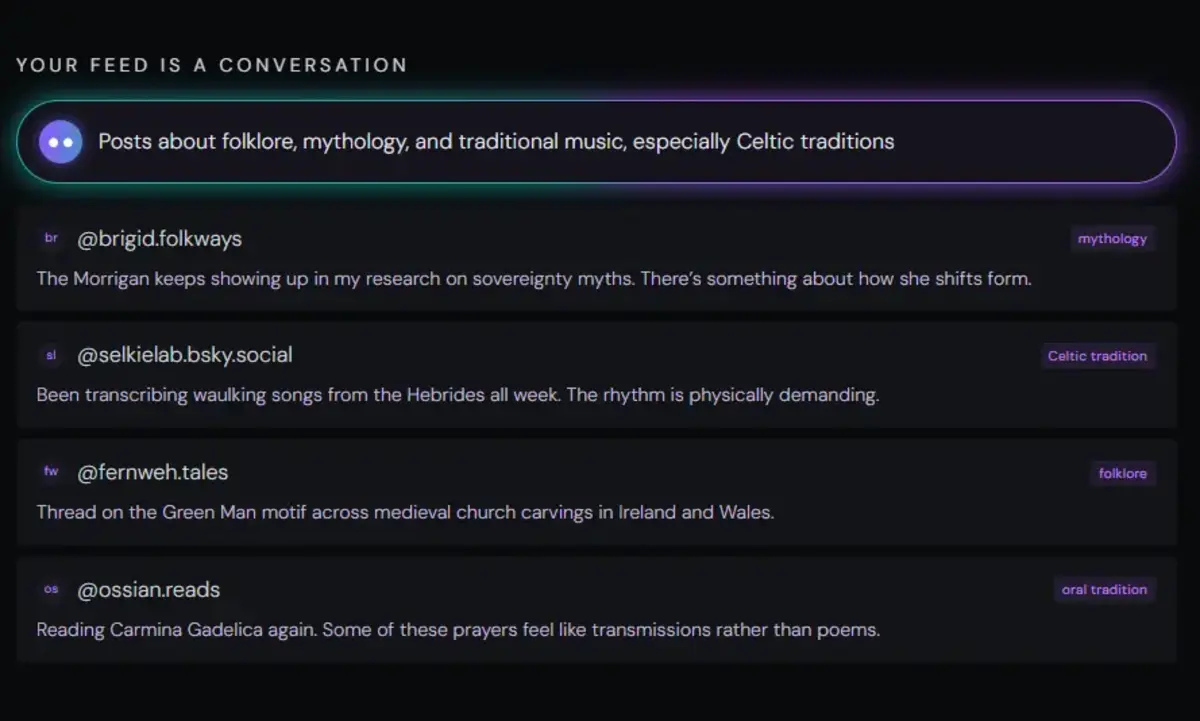
Task: Select the 'Celtic tradition' tag badge
Action: click(x=1097, y=356)
